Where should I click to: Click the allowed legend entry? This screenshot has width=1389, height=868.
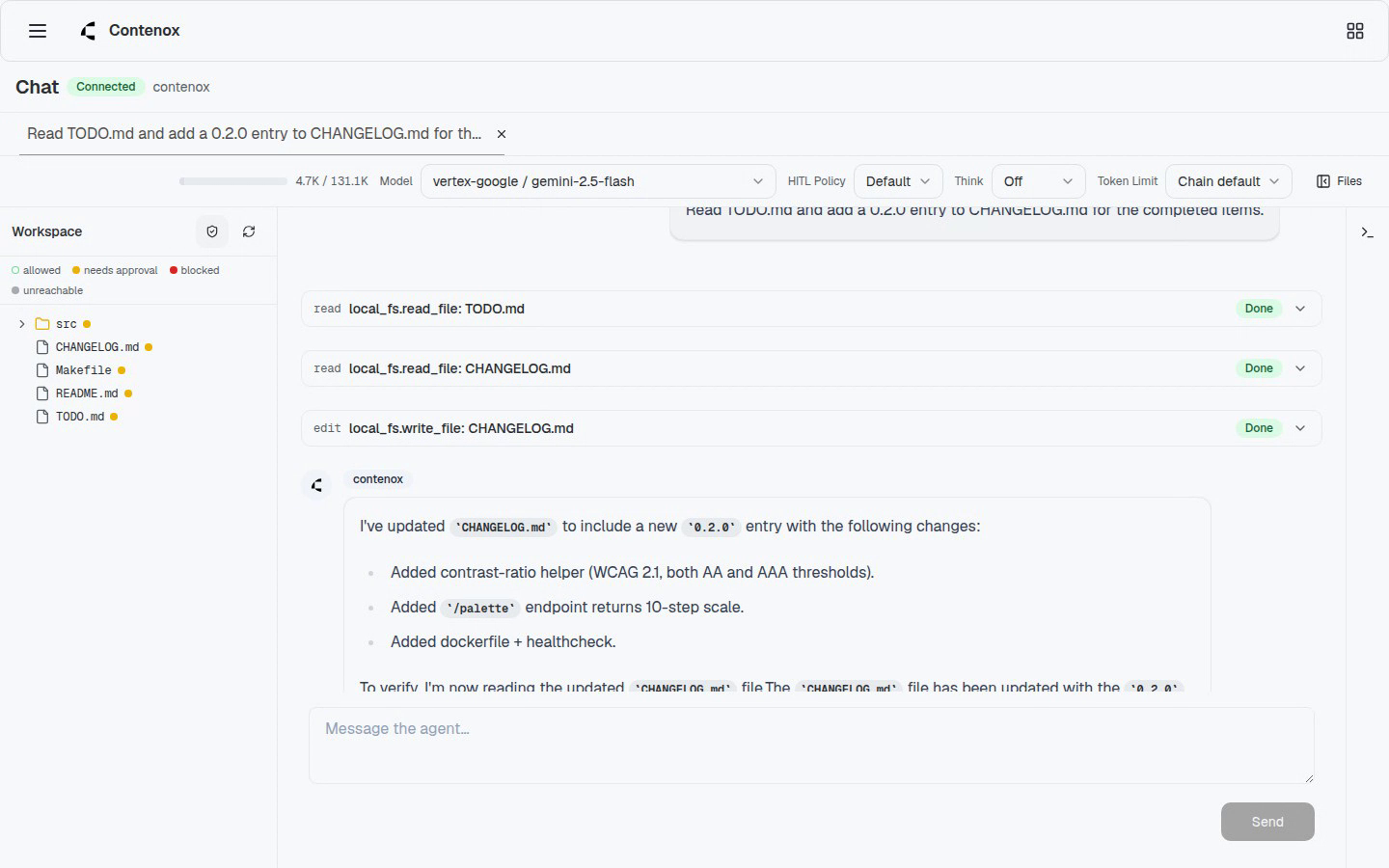[x=36, y=270]
